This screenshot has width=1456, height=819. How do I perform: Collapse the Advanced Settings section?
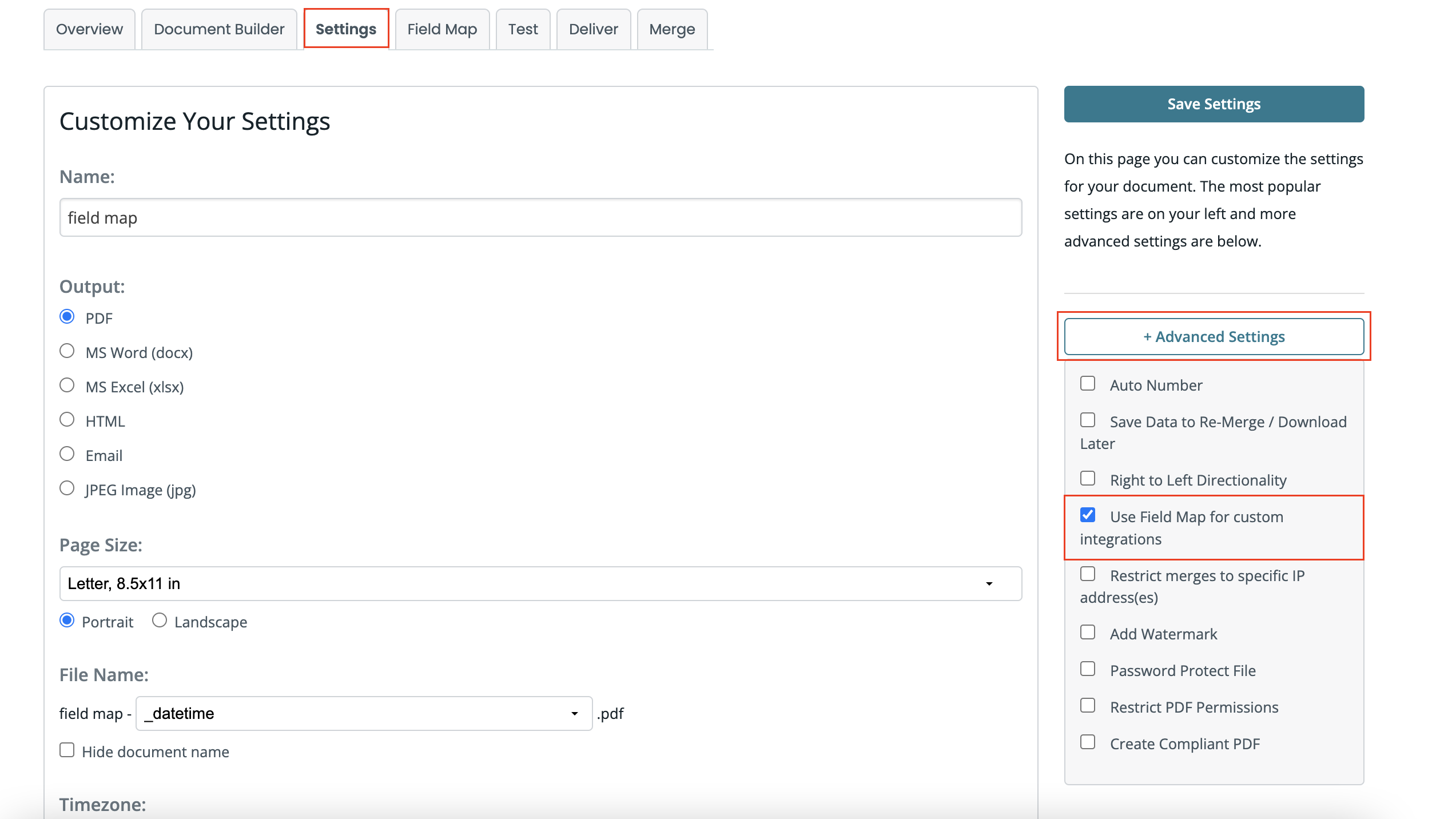pyautogui.click(x=1214, y=336)
